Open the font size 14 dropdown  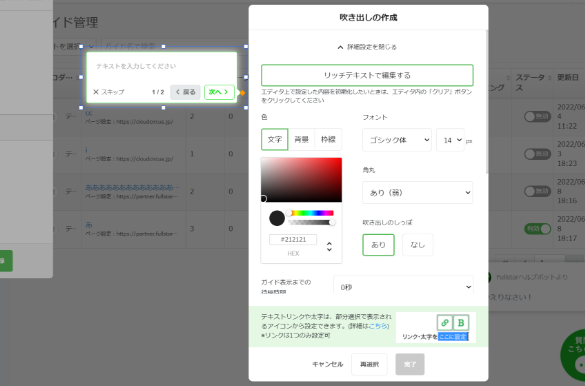point(450,140)
